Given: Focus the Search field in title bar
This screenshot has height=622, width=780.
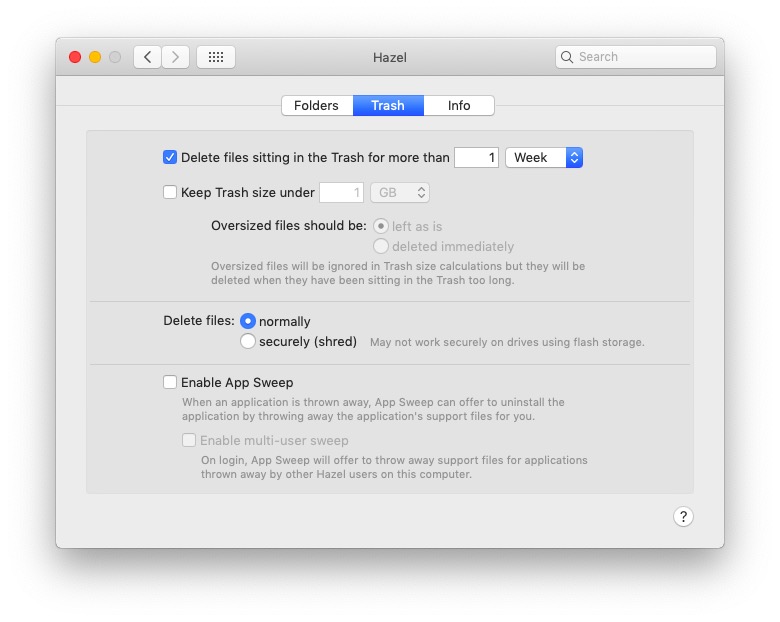Looking at the screenshot, I should 636,57.
